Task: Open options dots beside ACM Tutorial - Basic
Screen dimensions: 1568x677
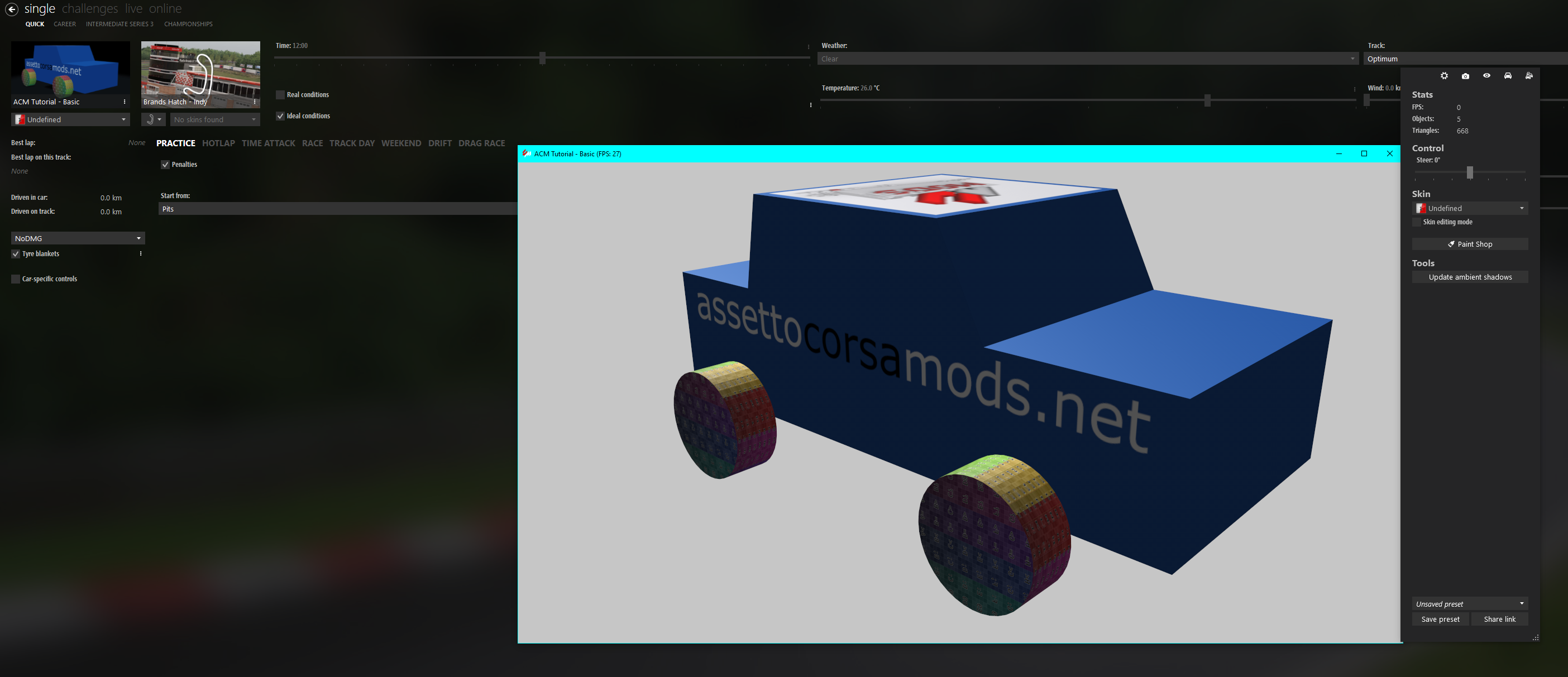Action: (x=125, y=102)
